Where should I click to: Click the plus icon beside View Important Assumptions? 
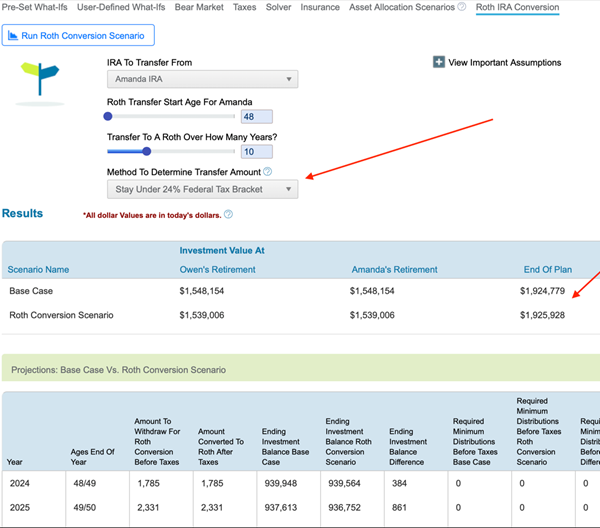click(x=439, y=62)
